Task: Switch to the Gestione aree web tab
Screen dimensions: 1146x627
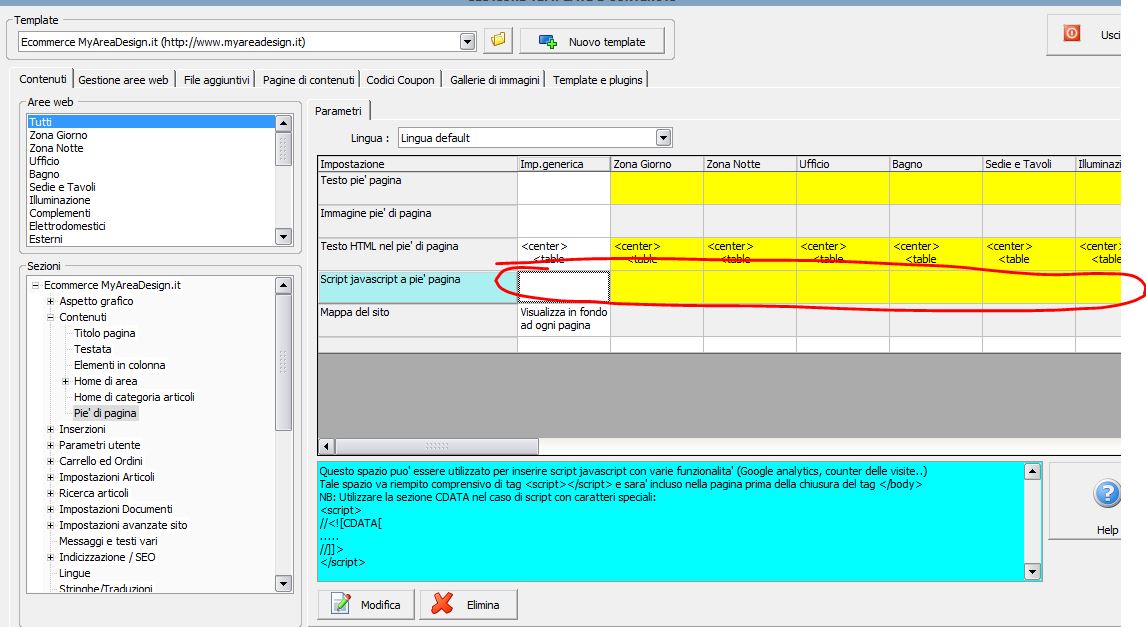Action: [x=123, y=80]
